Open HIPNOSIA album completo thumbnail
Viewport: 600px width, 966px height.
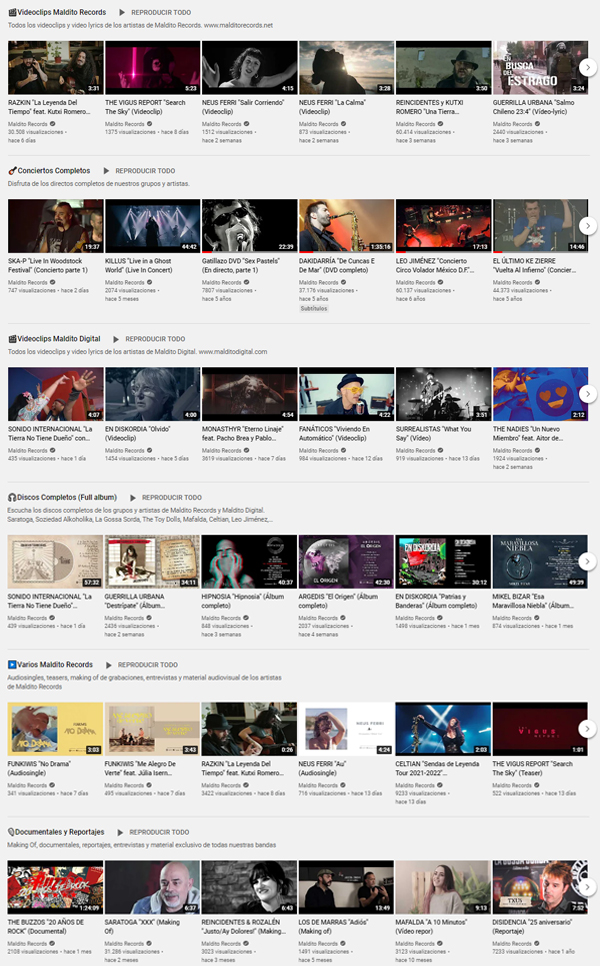(x=249, y=561)
